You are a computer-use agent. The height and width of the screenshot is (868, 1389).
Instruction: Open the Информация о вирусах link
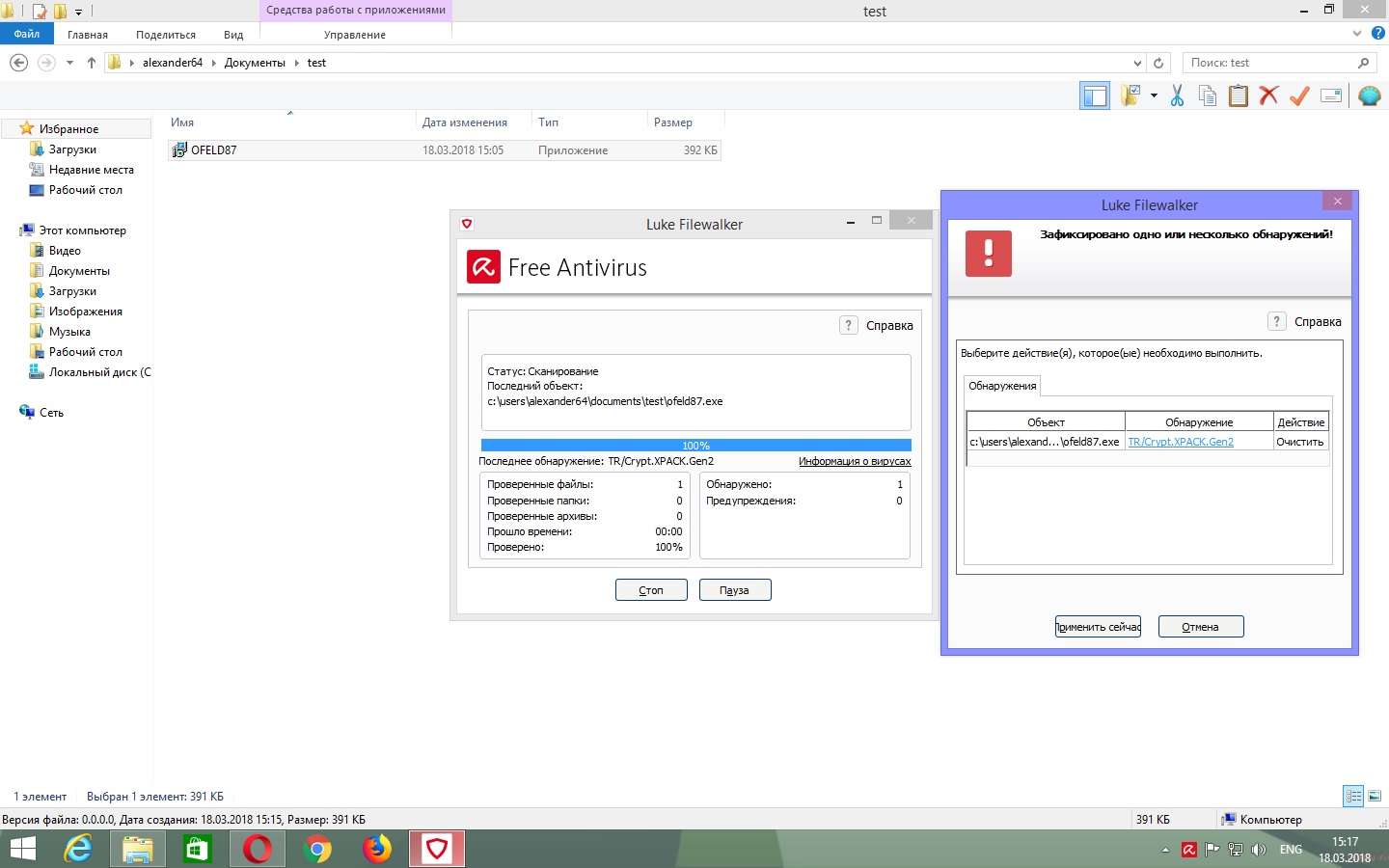point(855,461)
